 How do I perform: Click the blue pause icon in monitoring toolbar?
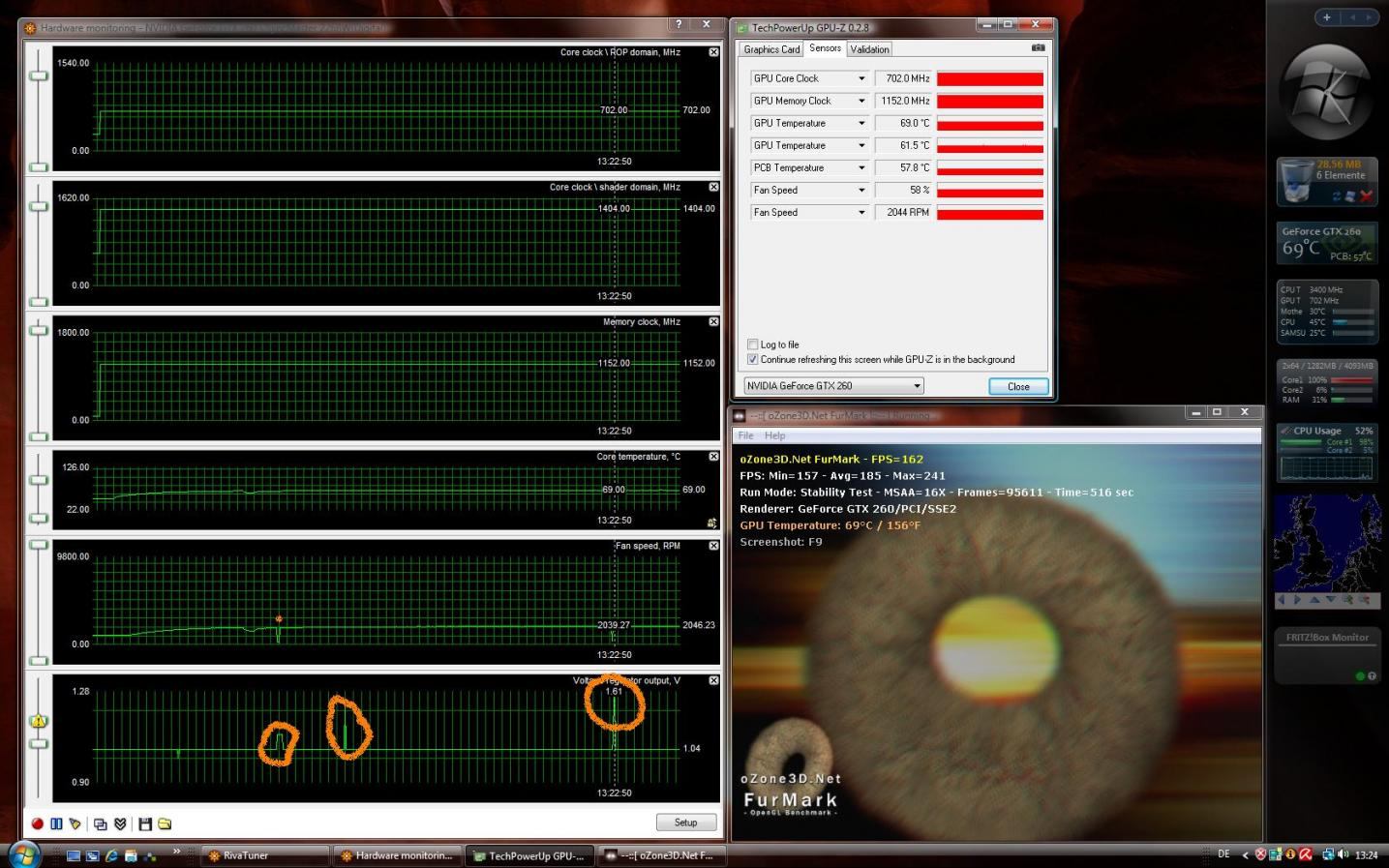tap(56, 823)
